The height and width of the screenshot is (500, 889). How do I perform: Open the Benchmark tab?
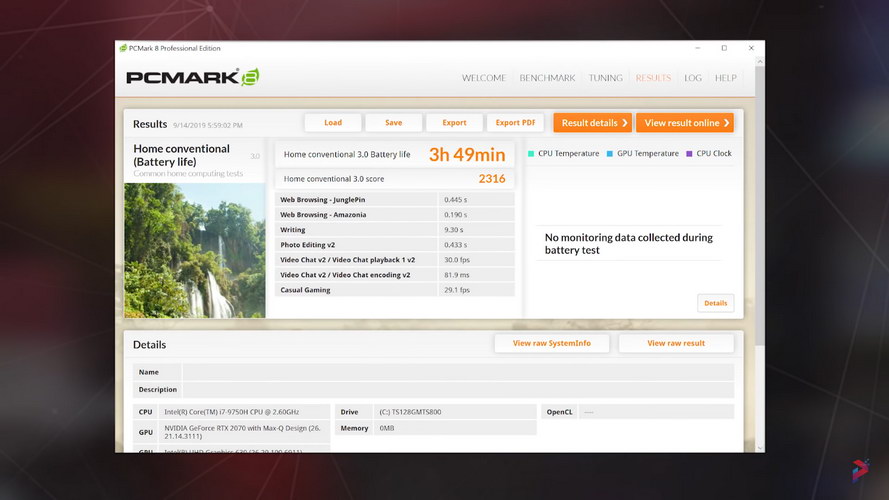547,78
